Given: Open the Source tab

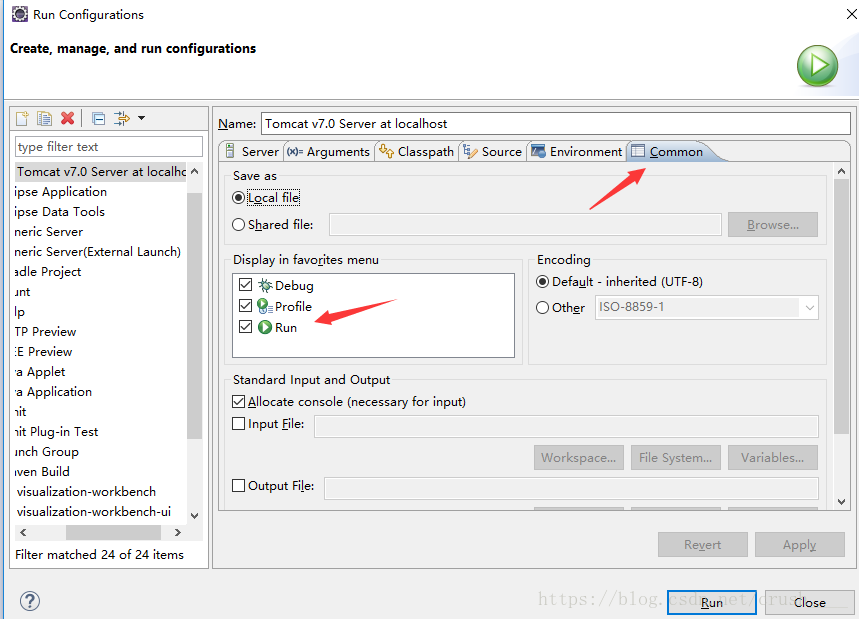Looking at the screenshot, I should pyautogui.click(x=493, y=152).
